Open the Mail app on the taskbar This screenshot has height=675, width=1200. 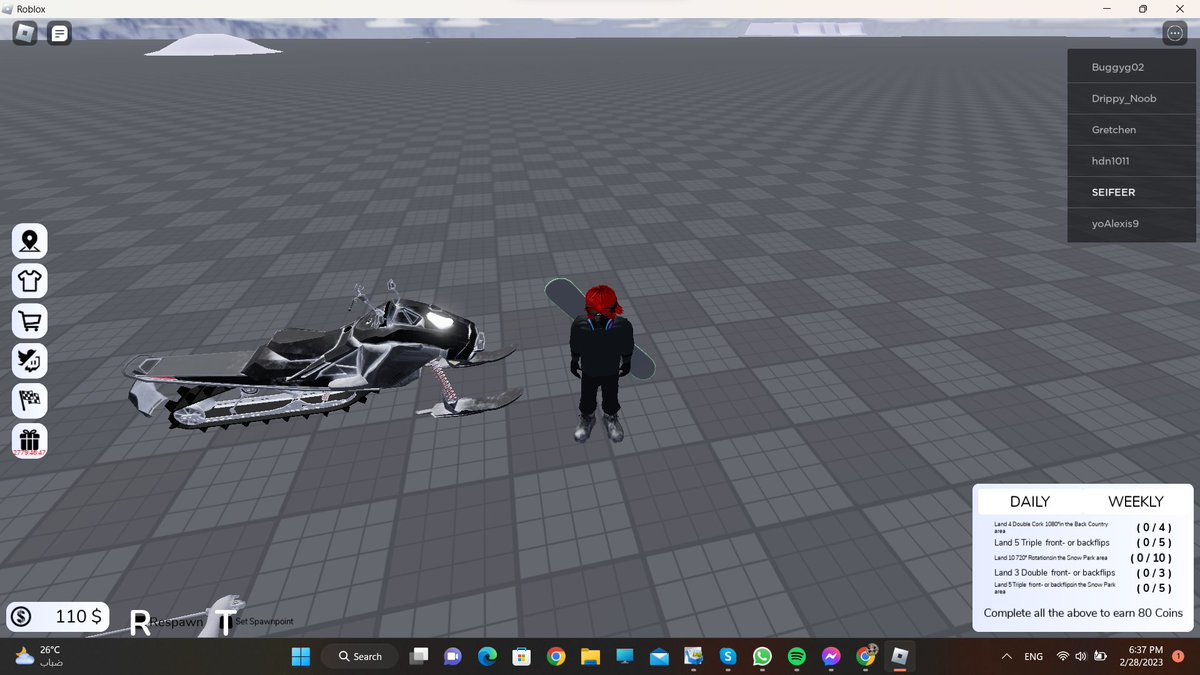pyautogui.click(x=659, y=656)
